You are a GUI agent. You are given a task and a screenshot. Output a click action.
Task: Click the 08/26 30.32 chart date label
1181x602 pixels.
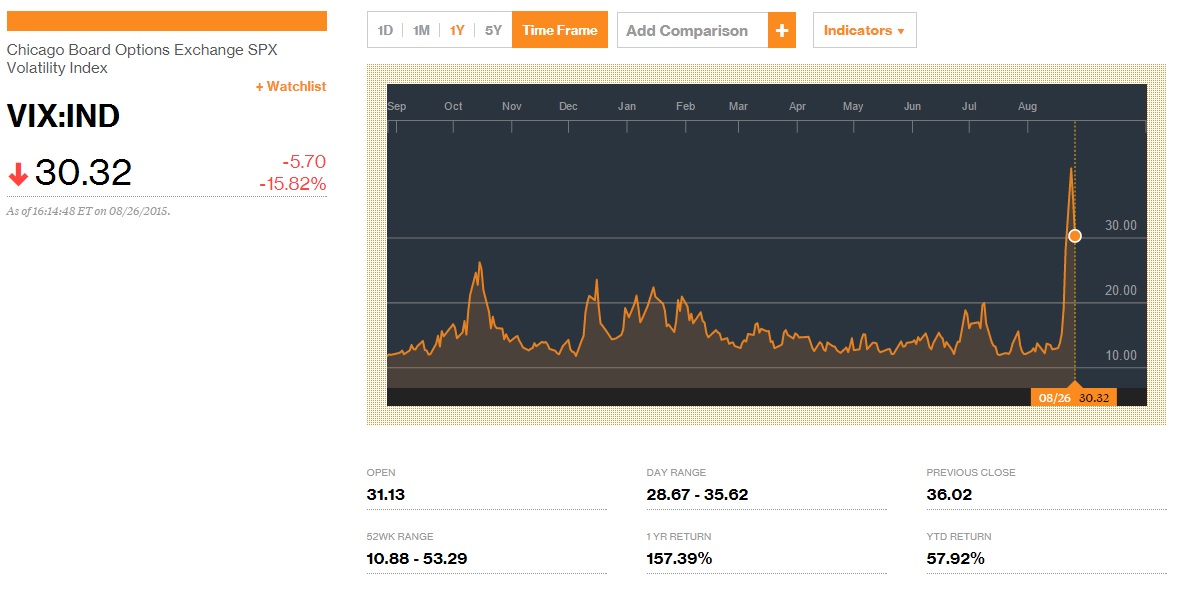pos(1074,398)
